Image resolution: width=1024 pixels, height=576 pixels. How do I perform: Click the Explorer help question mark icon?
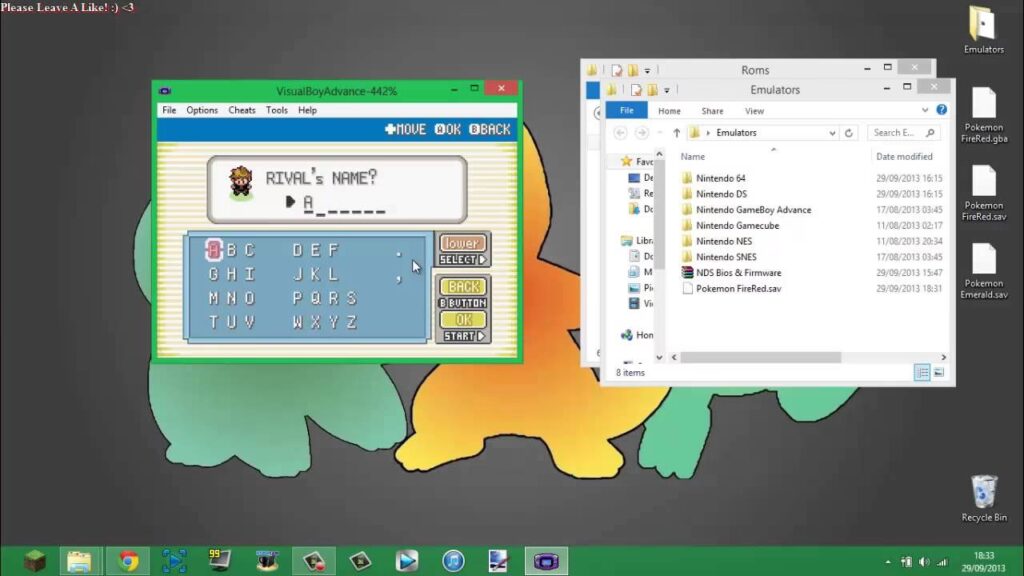coord(941,110)
